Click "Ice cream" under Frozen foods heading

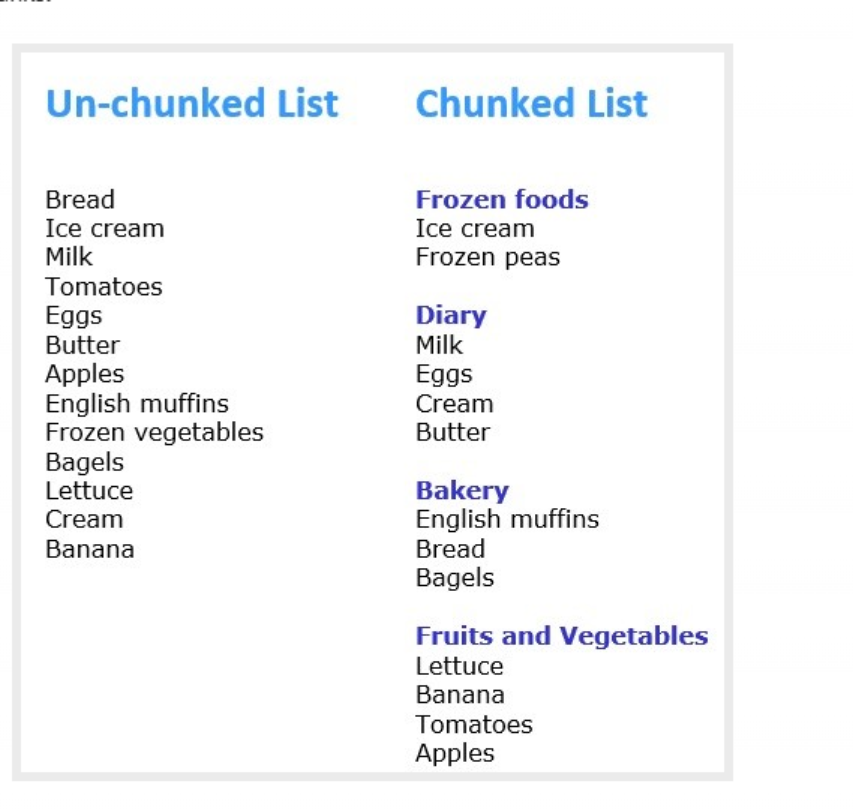[x=475, y=229]
